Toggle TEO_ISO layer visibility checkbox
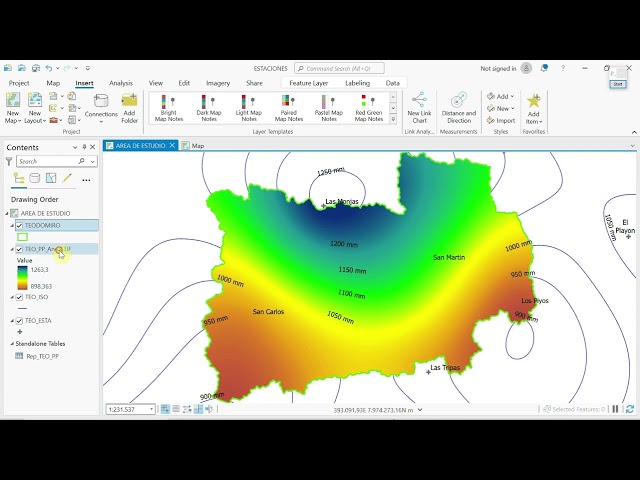The height and width of the screenshot is (480, 640). [x=19, y=297]
